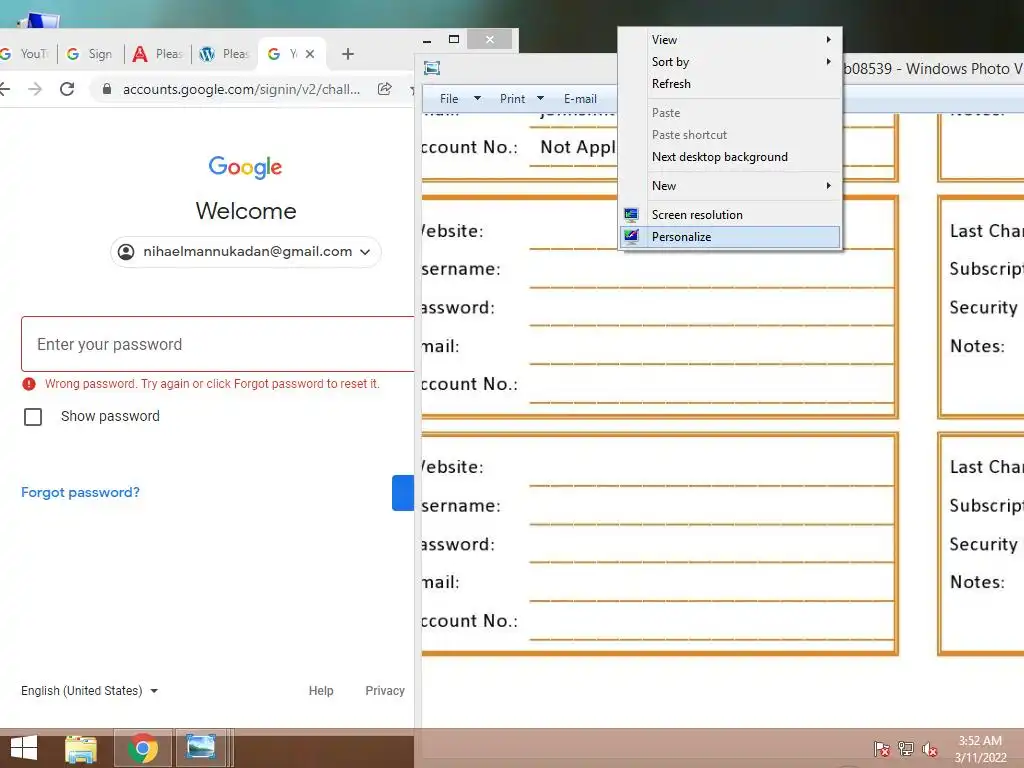Toggle the Show password checkbox
1024x768 pixels.
[33, 417]
